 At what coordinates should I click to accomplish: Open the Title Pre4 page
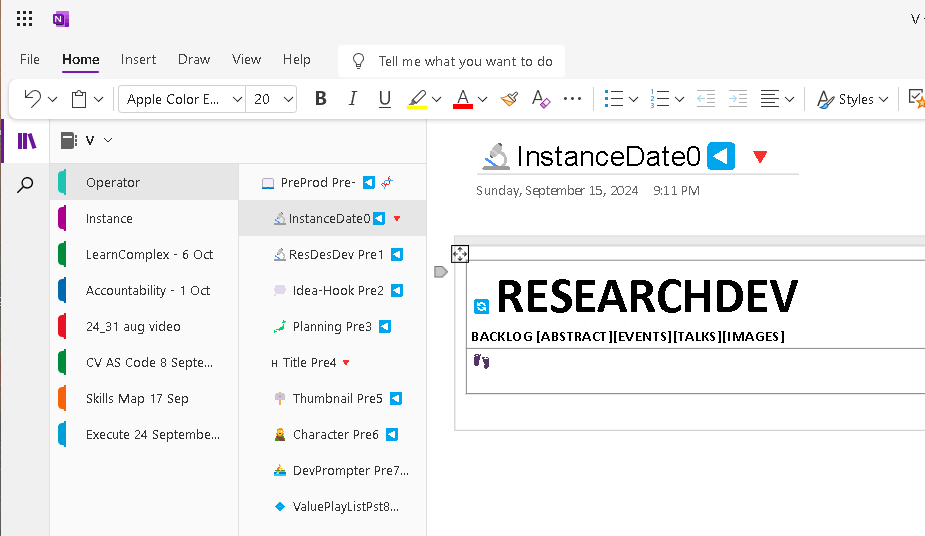[333, 362]
